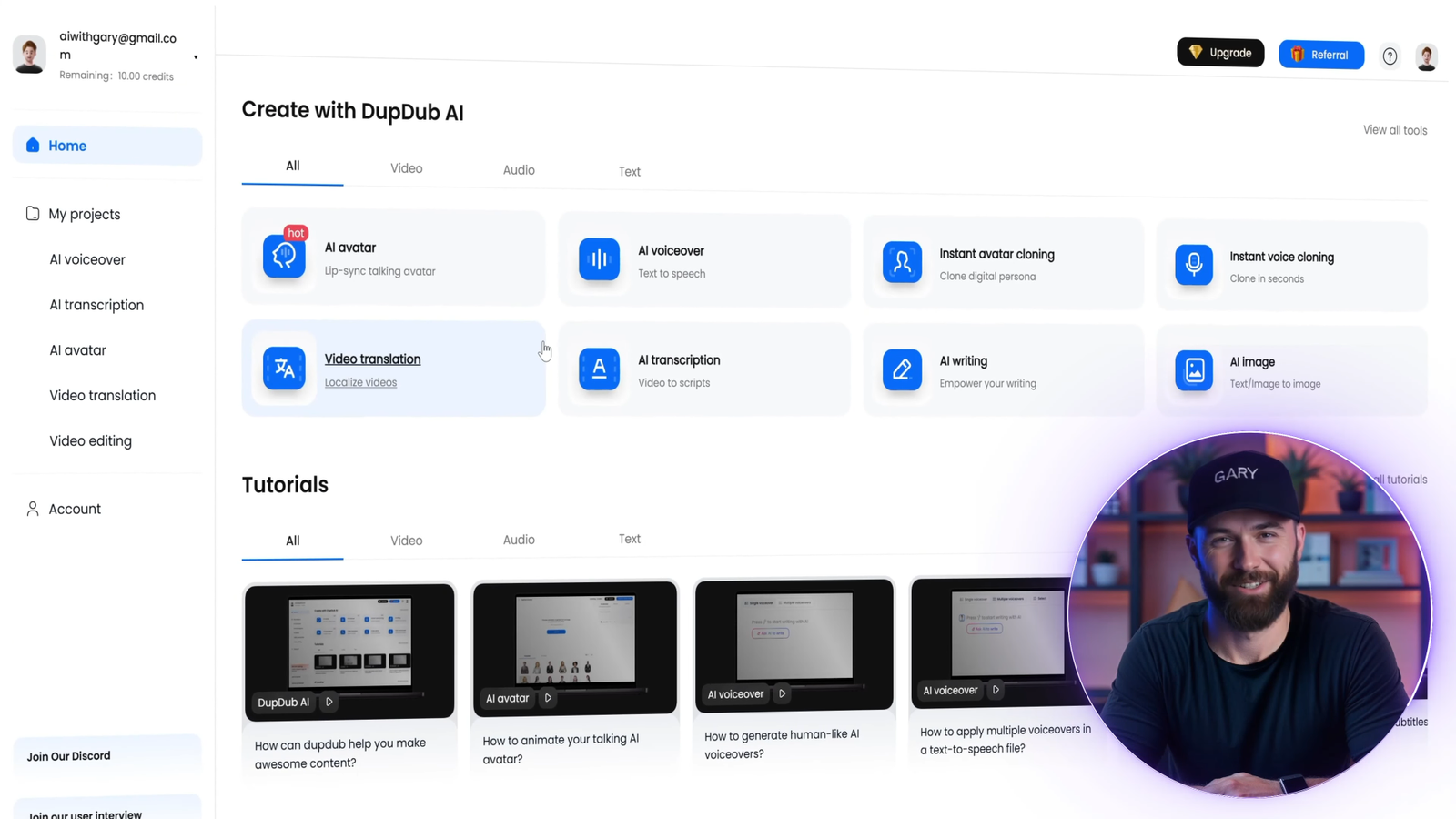Click 'Video to scripts' subtitle text
1456x819 pixels.
(673, 383)
